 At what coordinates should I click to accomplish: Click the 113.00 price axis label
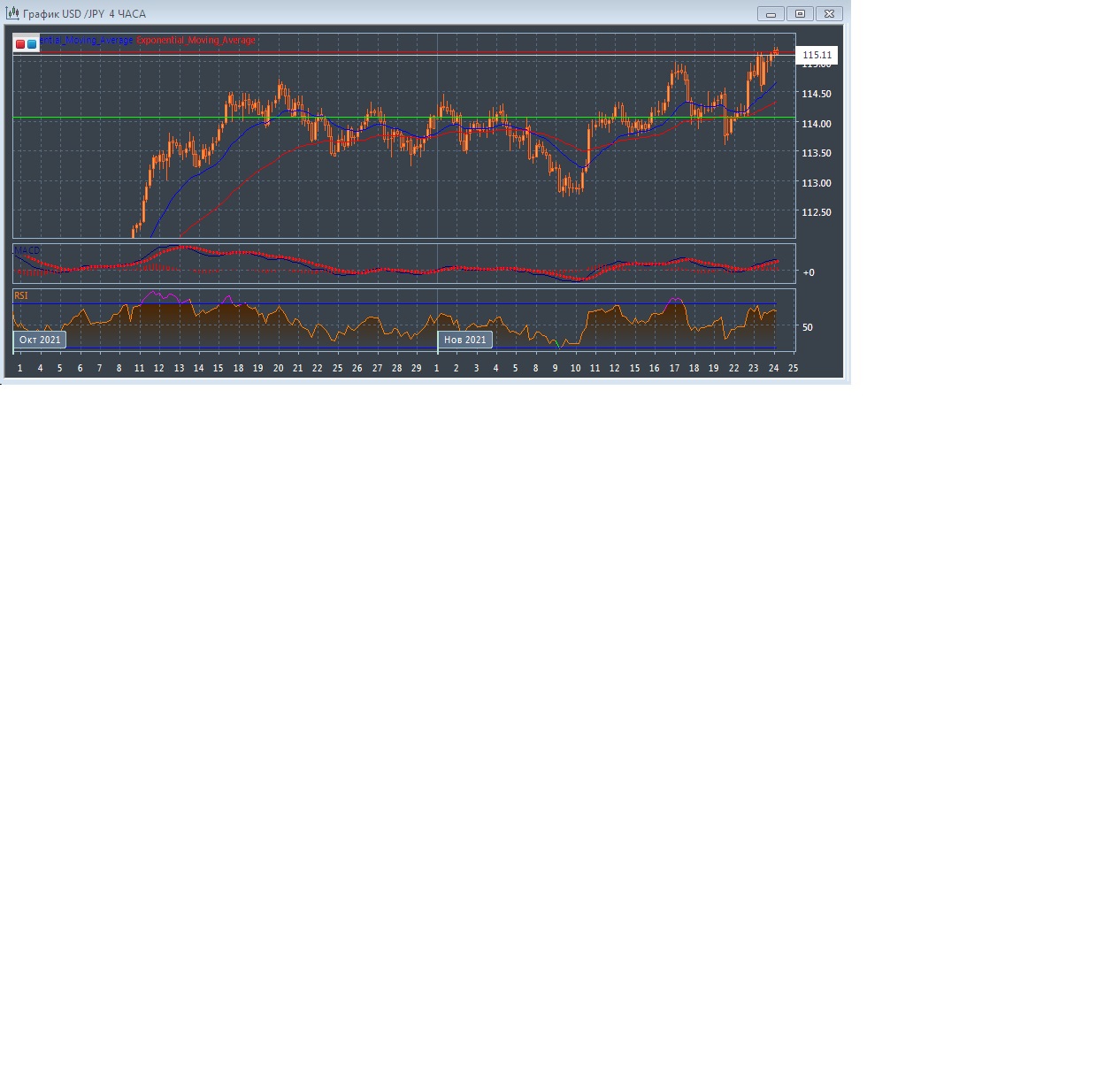(816, 183)
